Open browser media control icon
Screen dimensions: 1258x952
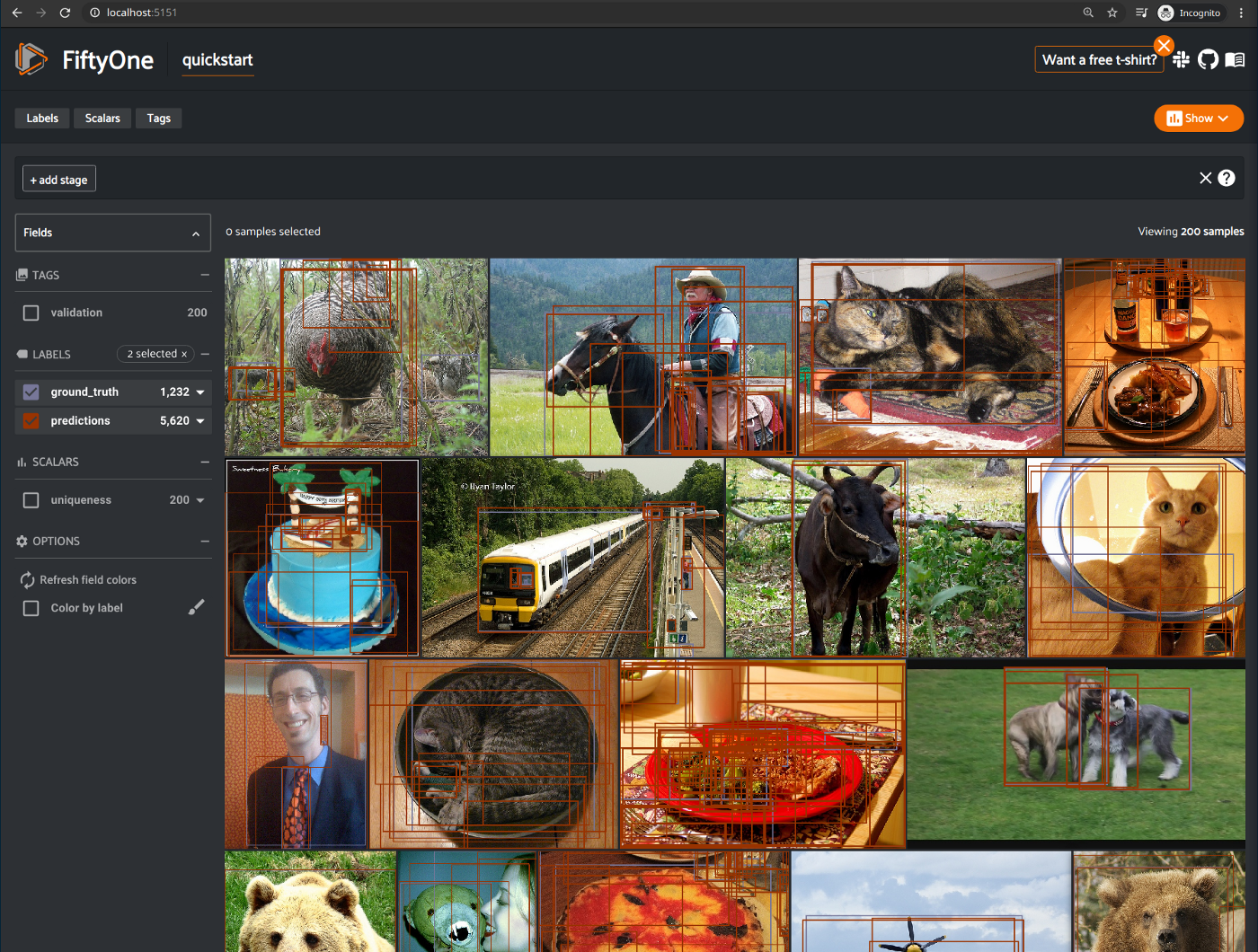point(1141,13)
